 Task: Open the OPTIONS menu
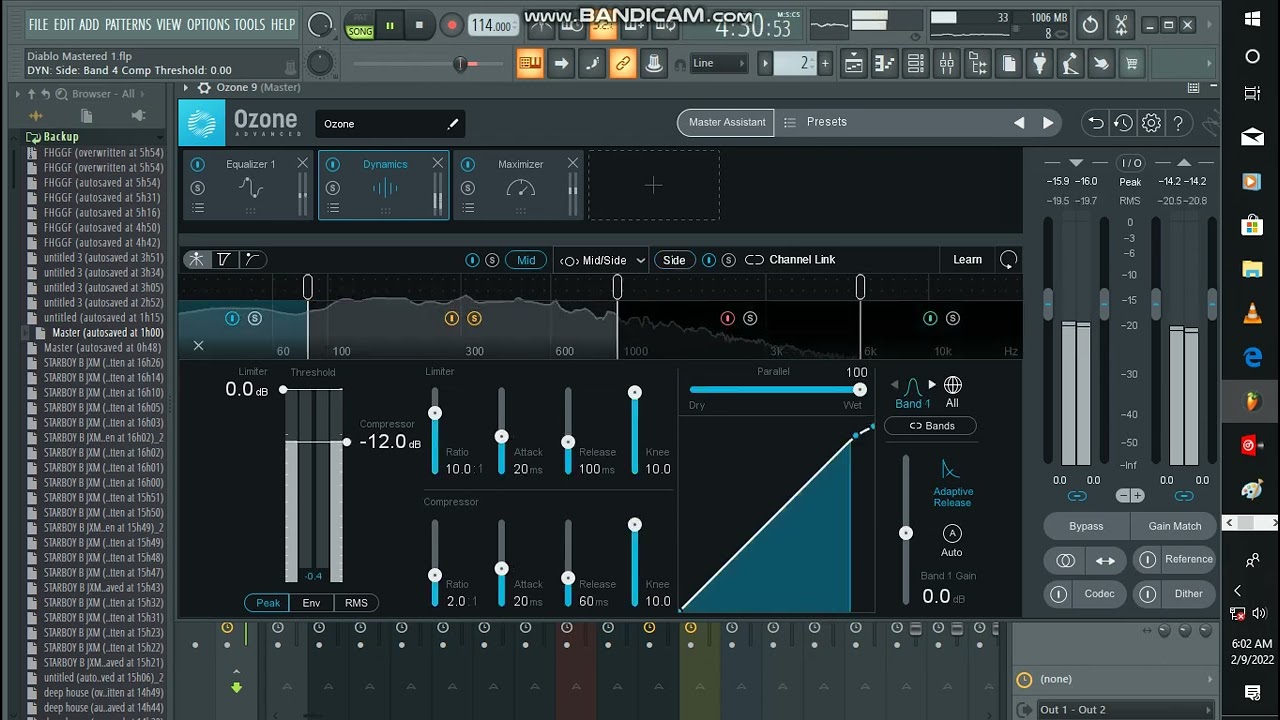pyautogui.click(x=208, y=24)
